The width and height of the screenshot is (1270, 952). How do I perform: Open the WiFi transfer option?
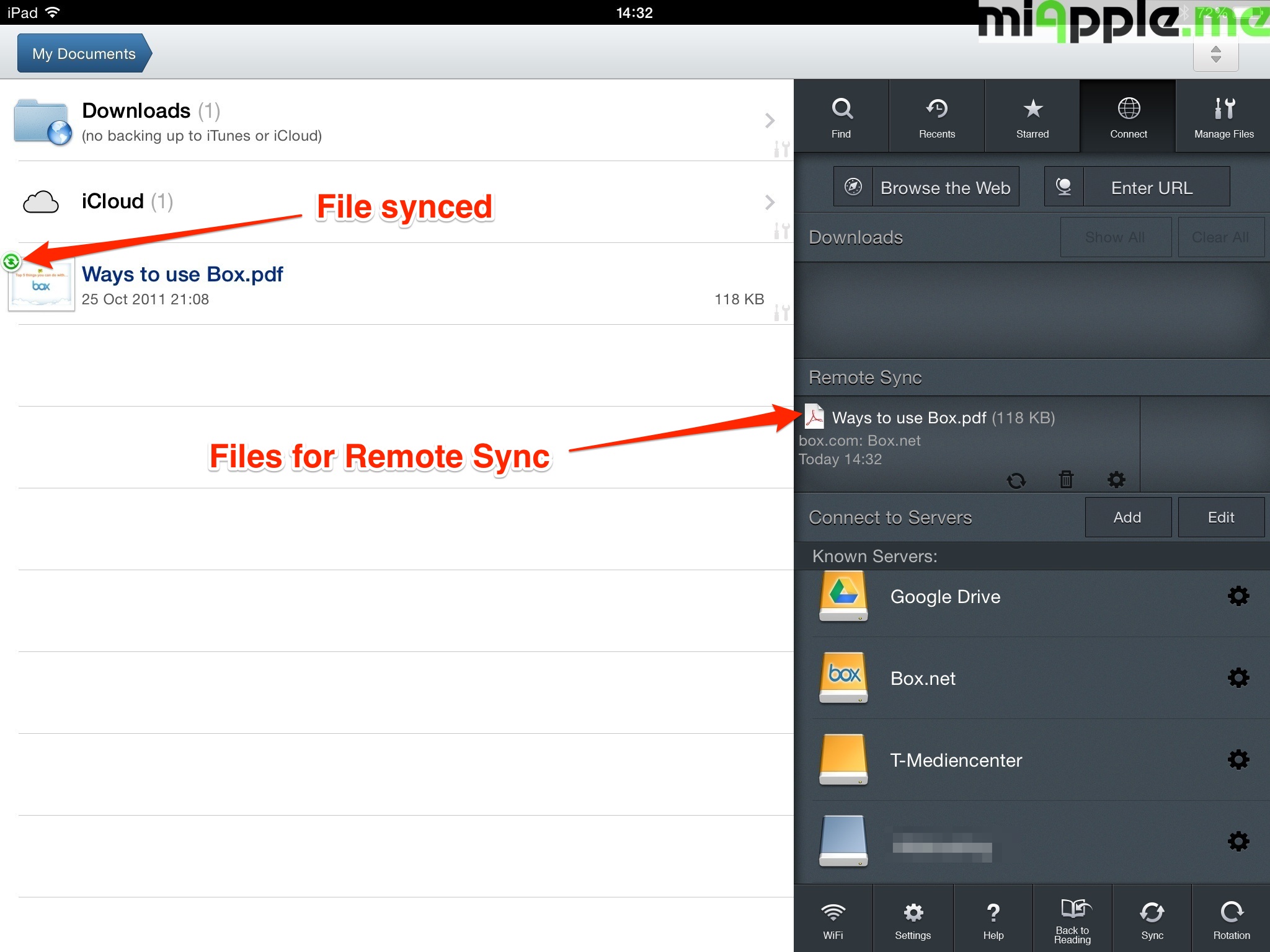(x=833, y=919)
